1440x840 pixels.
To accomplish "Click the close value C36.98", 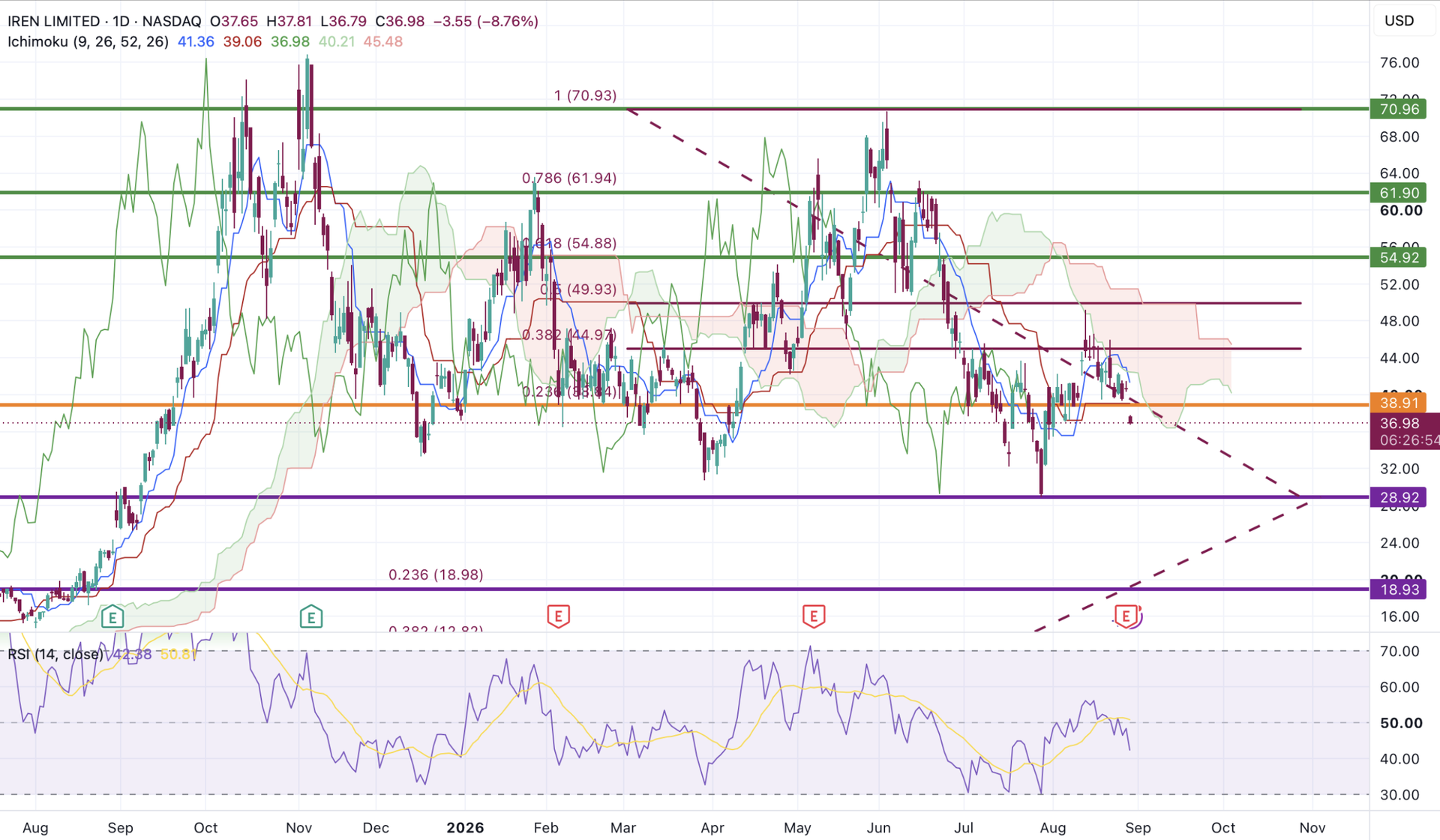I will pyautogui.click(x=399, y=21).
